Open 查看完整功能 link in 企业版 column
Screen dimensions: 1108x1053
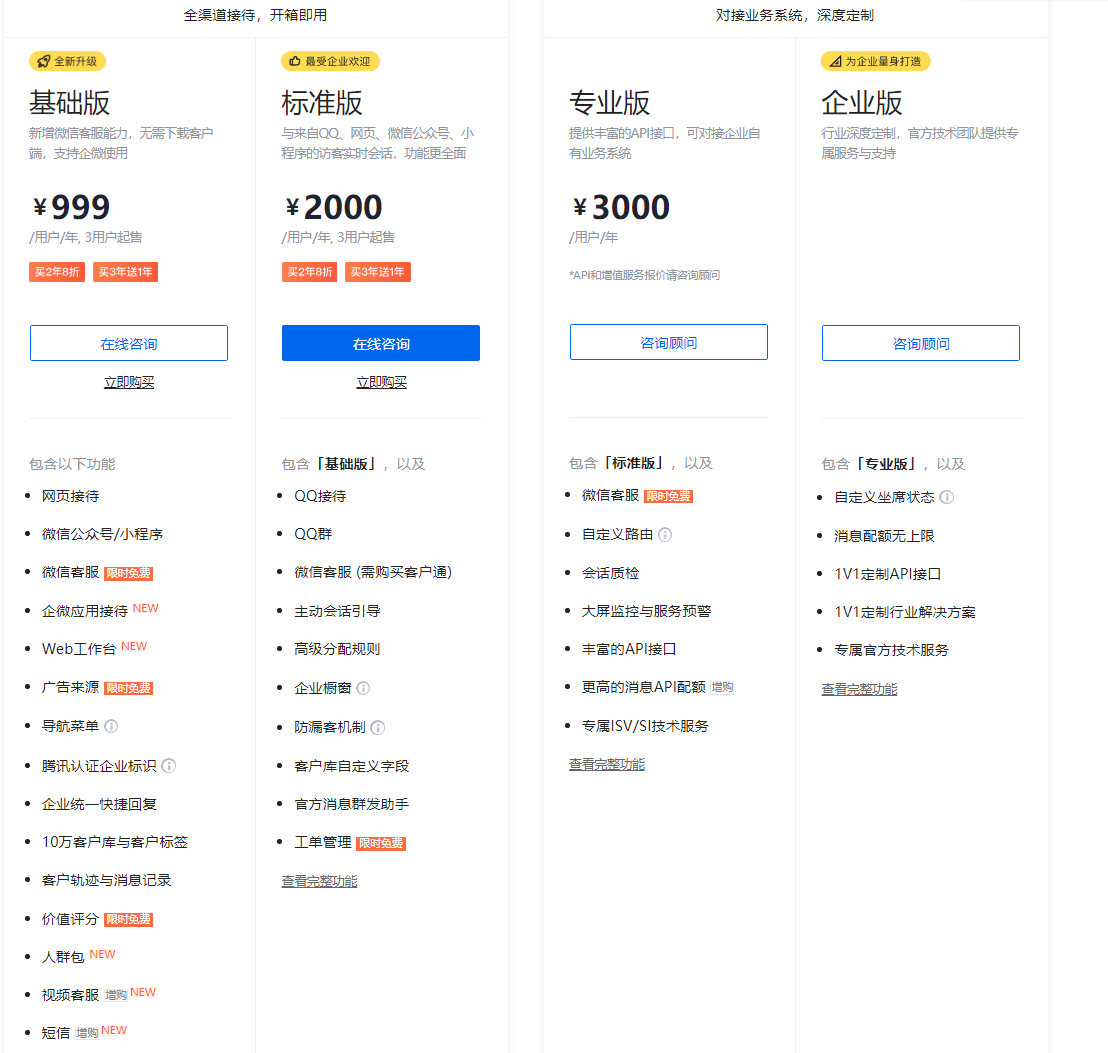tap(859, 689)
